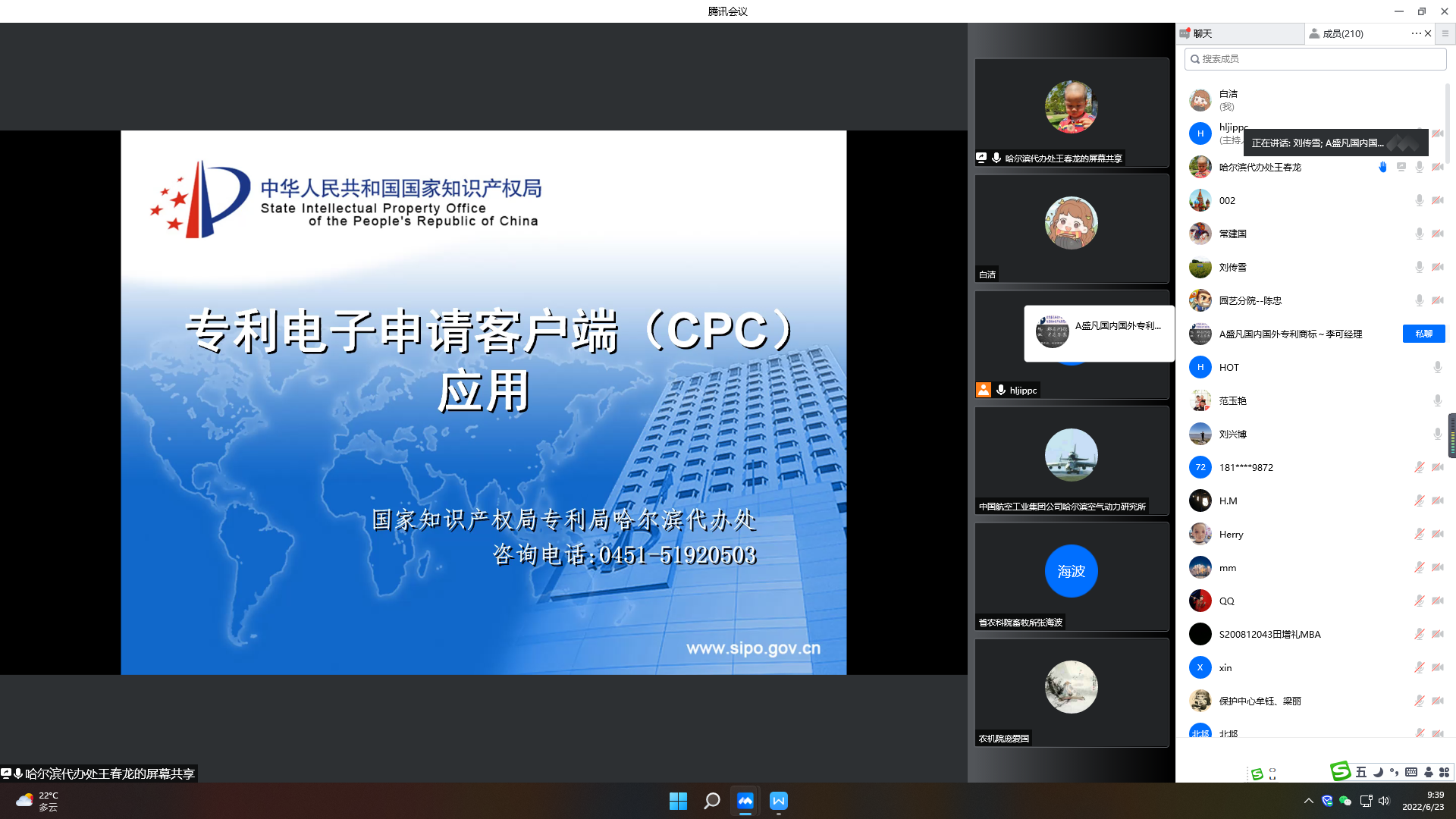Select the 农机院庞爱国 video tile
The image size is (1456, 819).
(1072, 692)
